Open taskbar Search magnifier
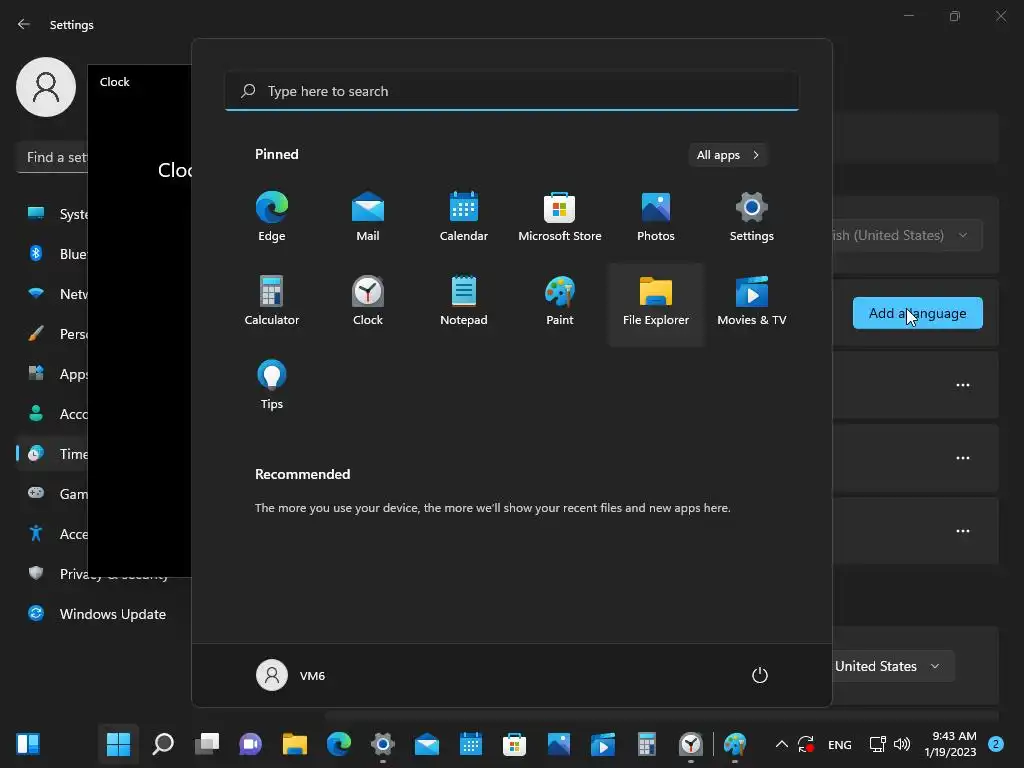The height and width of the screenshot is (768, 1024). coord(163,744)
